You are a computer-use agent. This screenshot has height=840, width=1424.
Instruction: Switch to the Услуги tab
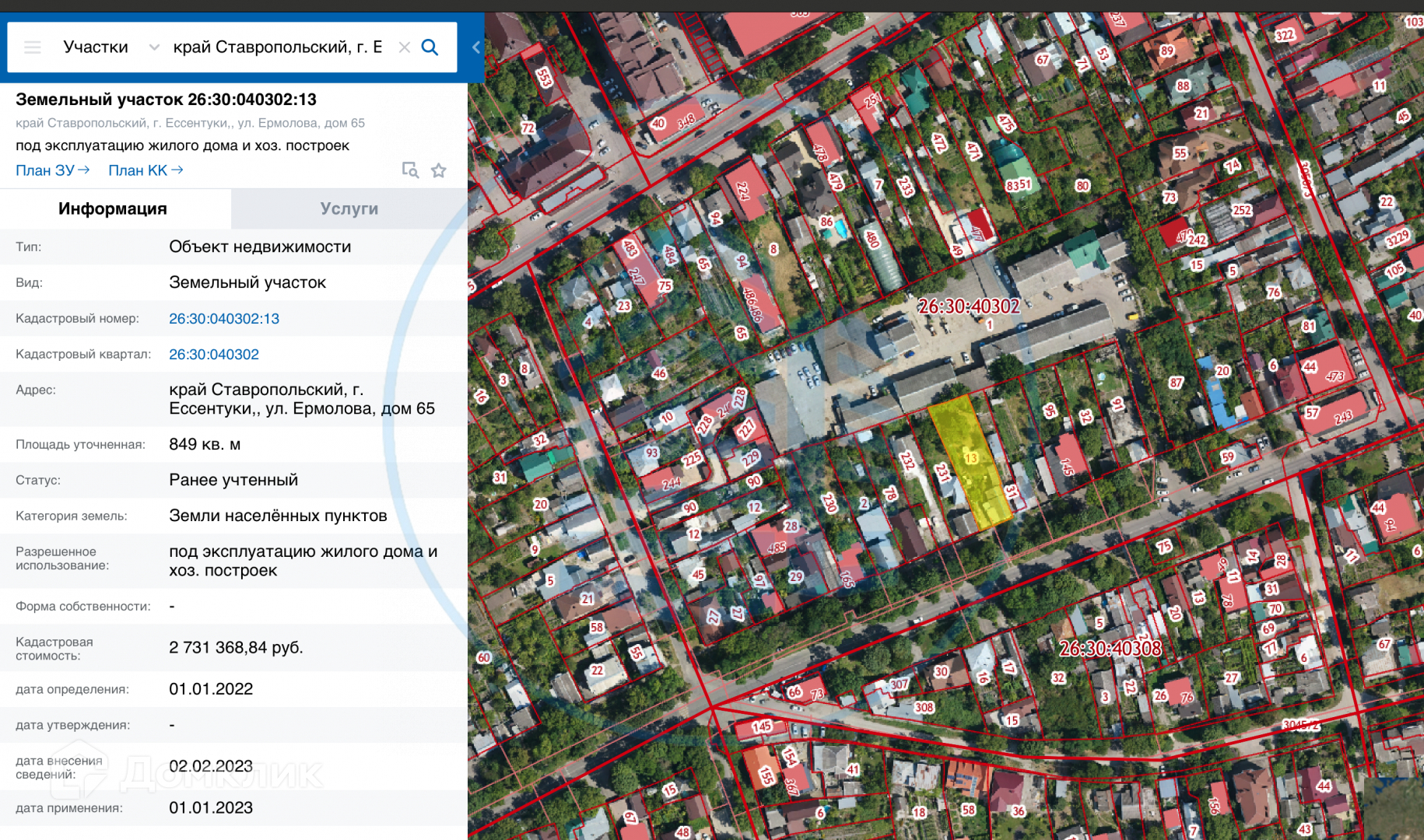pyautogui.click(x=349, y=208)
